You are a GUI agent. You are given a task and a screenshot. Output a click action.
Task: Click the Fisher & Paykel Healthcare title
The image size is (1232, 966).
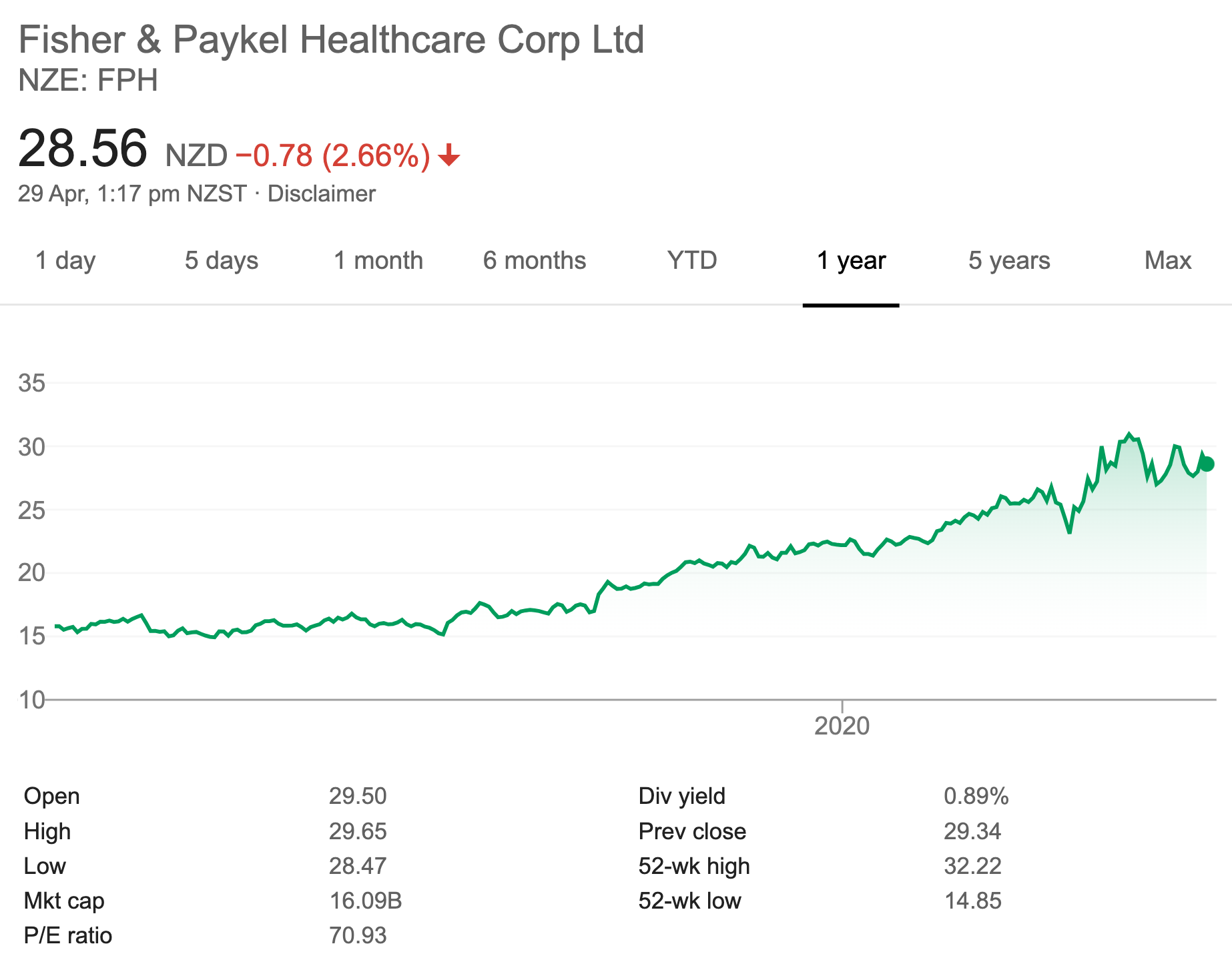[x=331, y=39]
